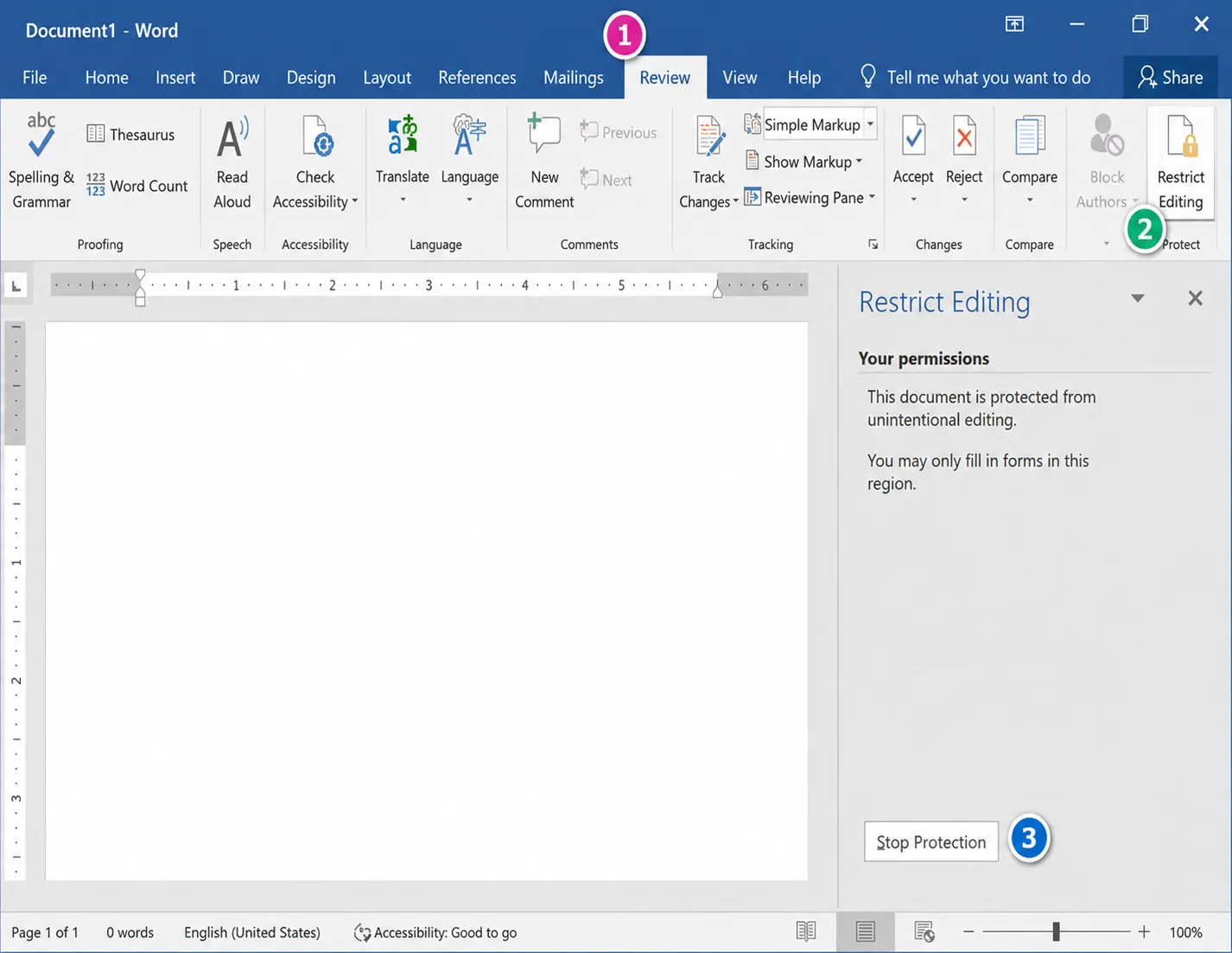The width and height of the screenshot is (1232, 953).
Task: Switch to the Home tab
Action: click(106, 77)
